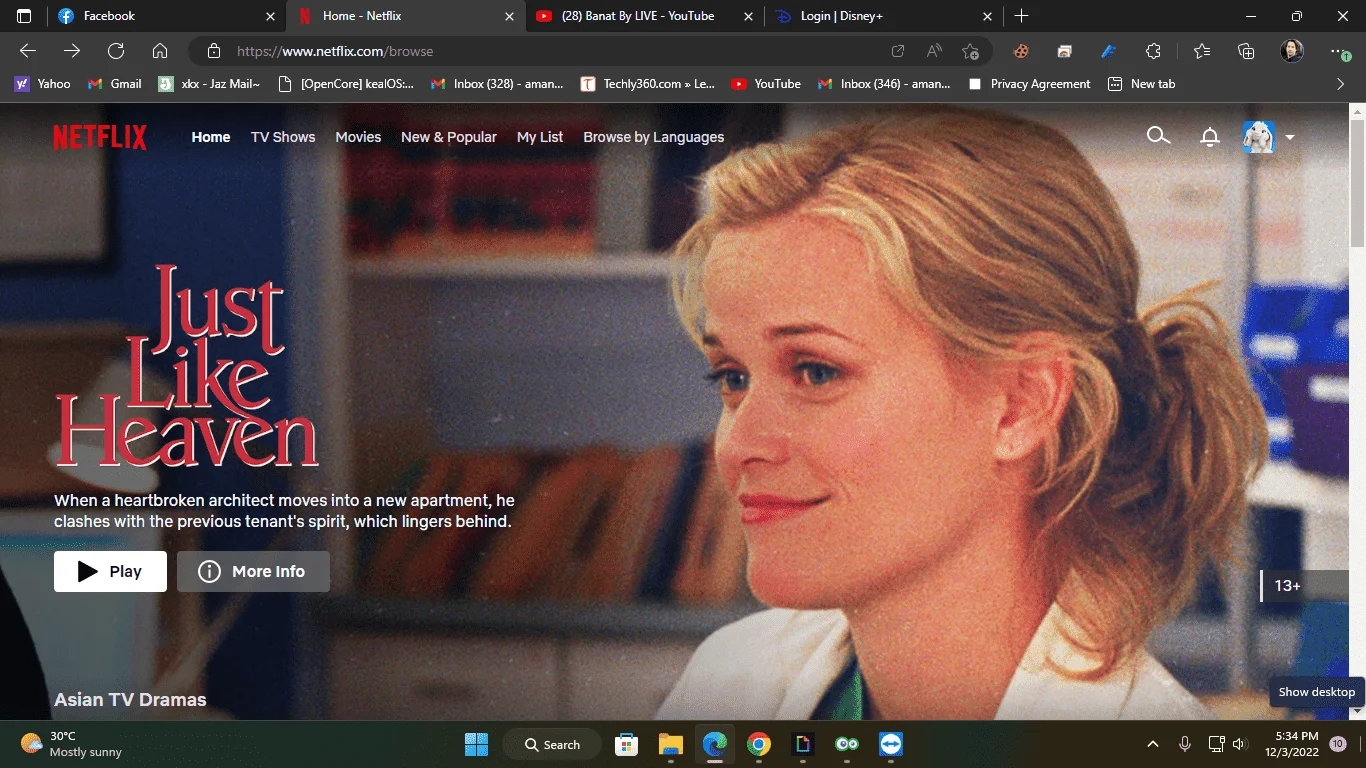Open Privacy Agreement bookmark
This screenshot has width=1366, height=768.
click(x=1029, y=84)
